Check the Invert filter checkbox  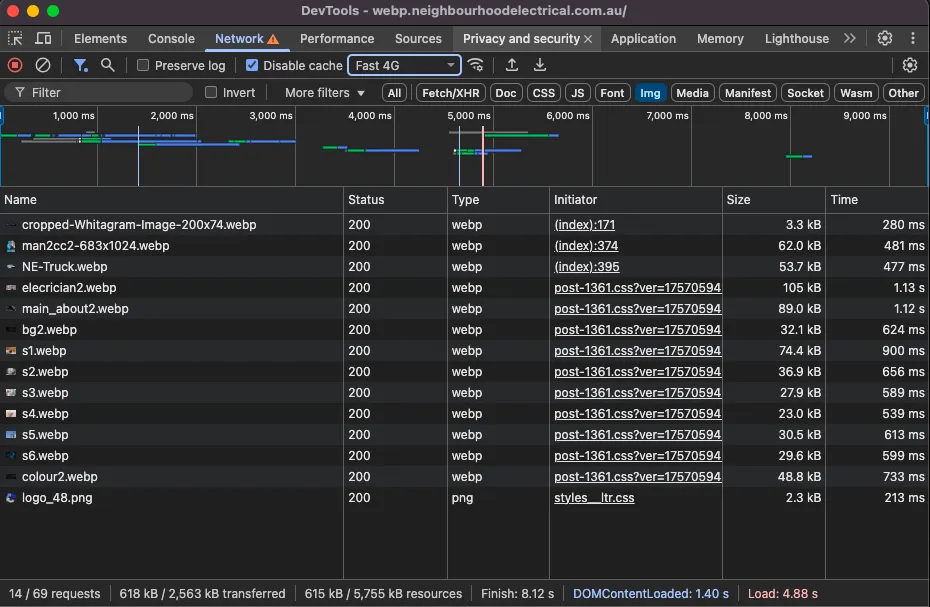(211, 93)
